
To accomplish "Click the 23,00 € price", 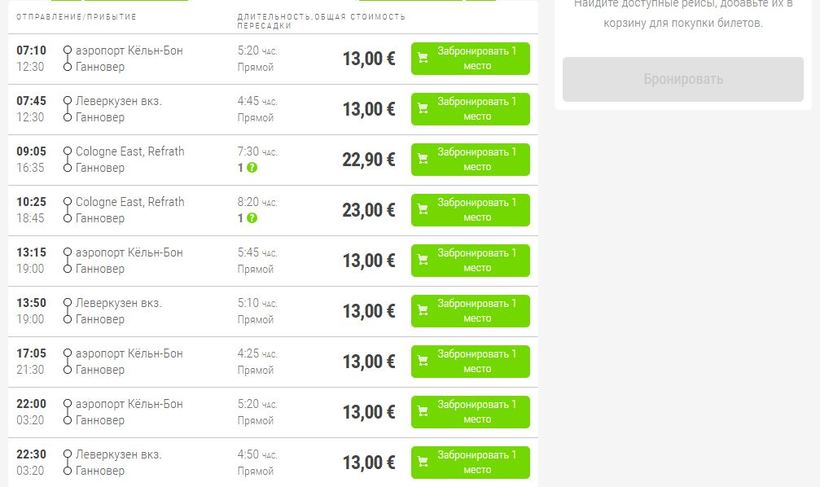I will [x=369, y=210].
